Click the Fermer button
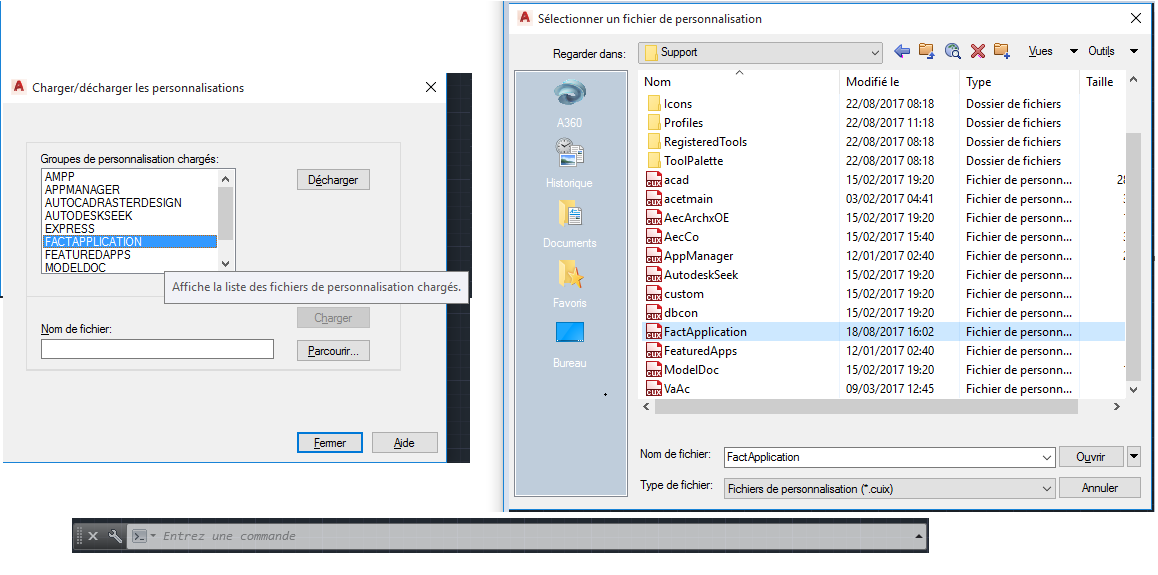This screenshot has height=575, width=1158. pyautogui.click(x=330, y=443)
